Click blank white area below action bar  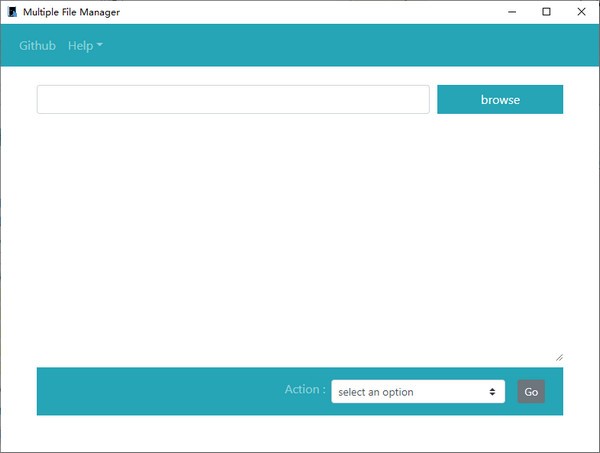pos(300,433)
